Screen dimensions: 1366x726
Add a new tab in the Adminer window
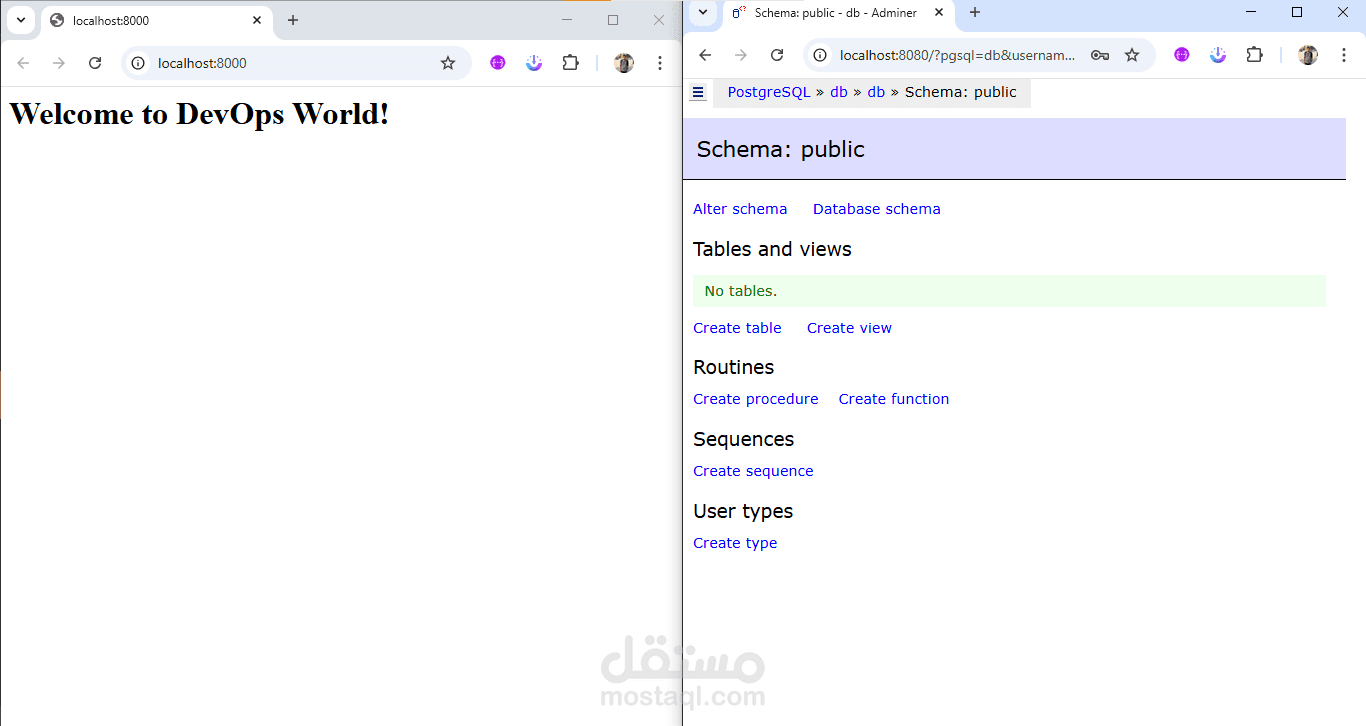coord(975,12)
